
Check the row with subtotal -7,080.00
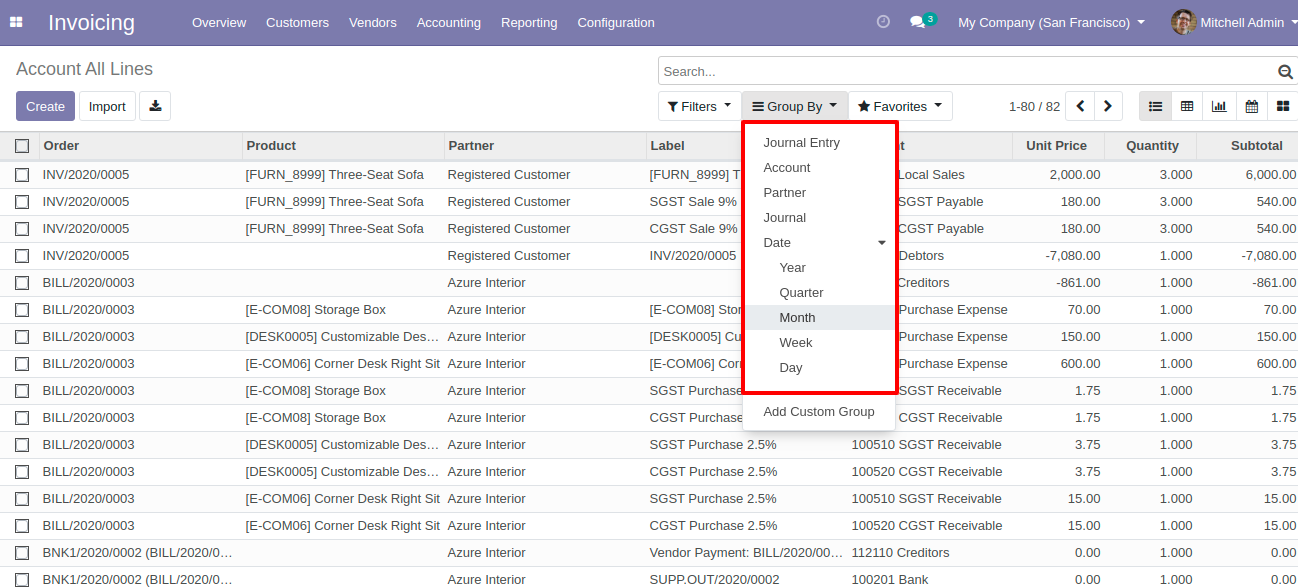click(x=22, y=256)
